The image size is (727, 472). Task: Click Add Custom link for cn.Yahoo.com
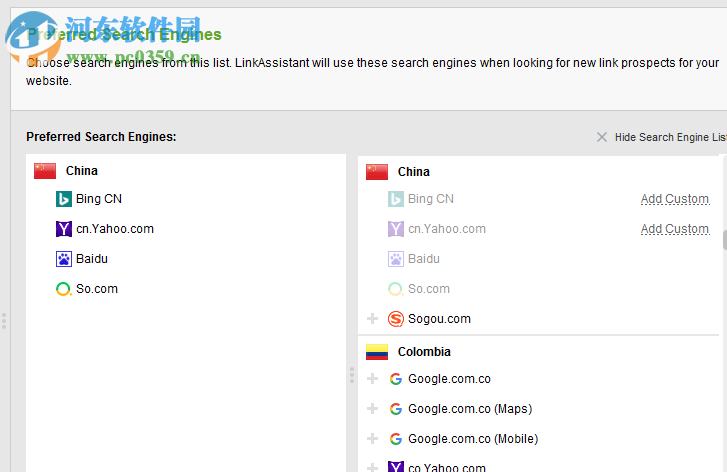click(675, 229)
